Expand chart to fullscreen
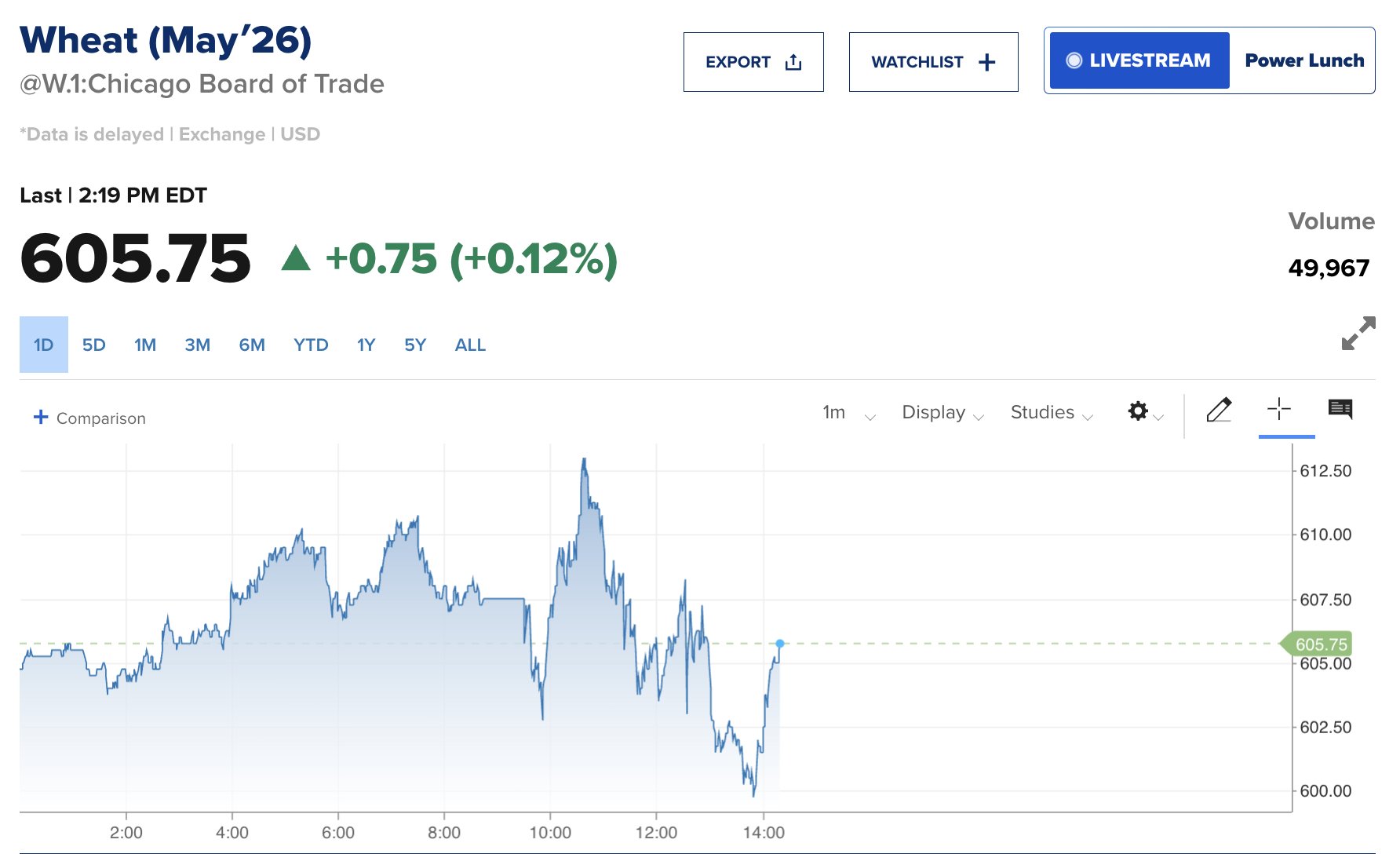1400x854 pixels. (x=1358, y=334)
